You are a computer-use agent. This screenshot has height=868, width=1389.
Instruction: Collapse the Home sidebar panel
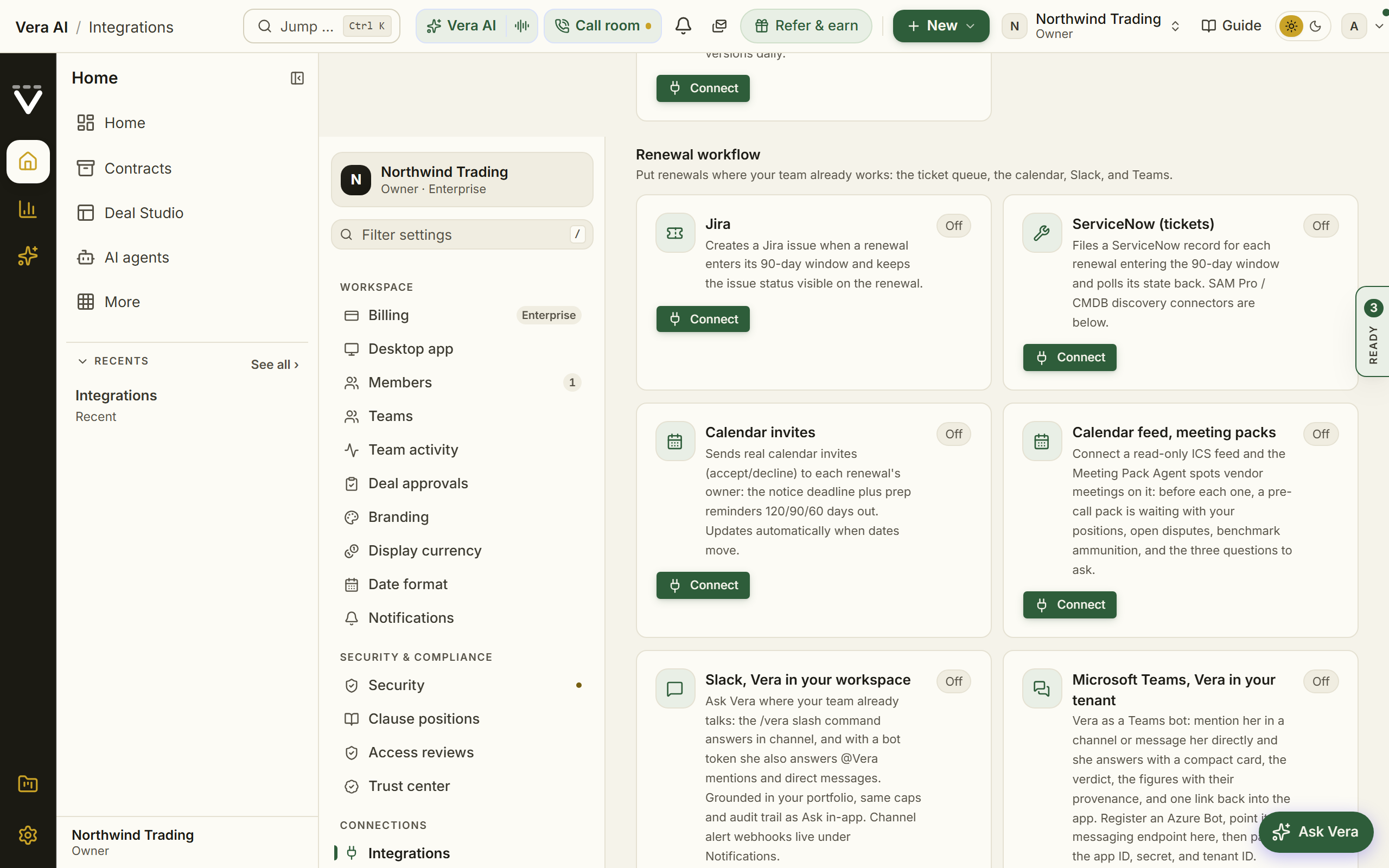point(297,78)
